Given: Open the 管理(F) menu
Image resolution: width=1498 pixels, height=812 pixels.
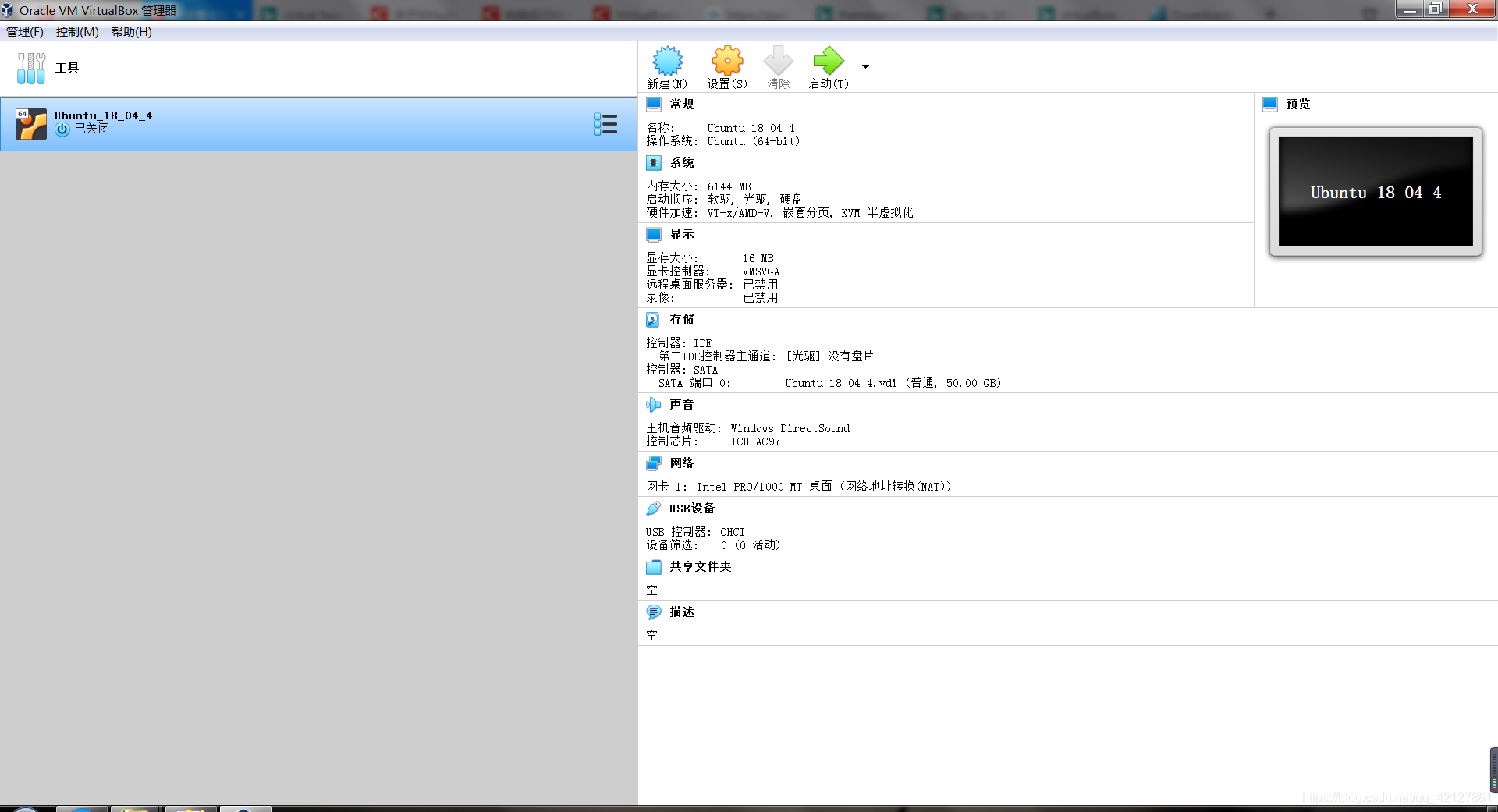Looking at the screenshot, I should click(x=25, y=32).
